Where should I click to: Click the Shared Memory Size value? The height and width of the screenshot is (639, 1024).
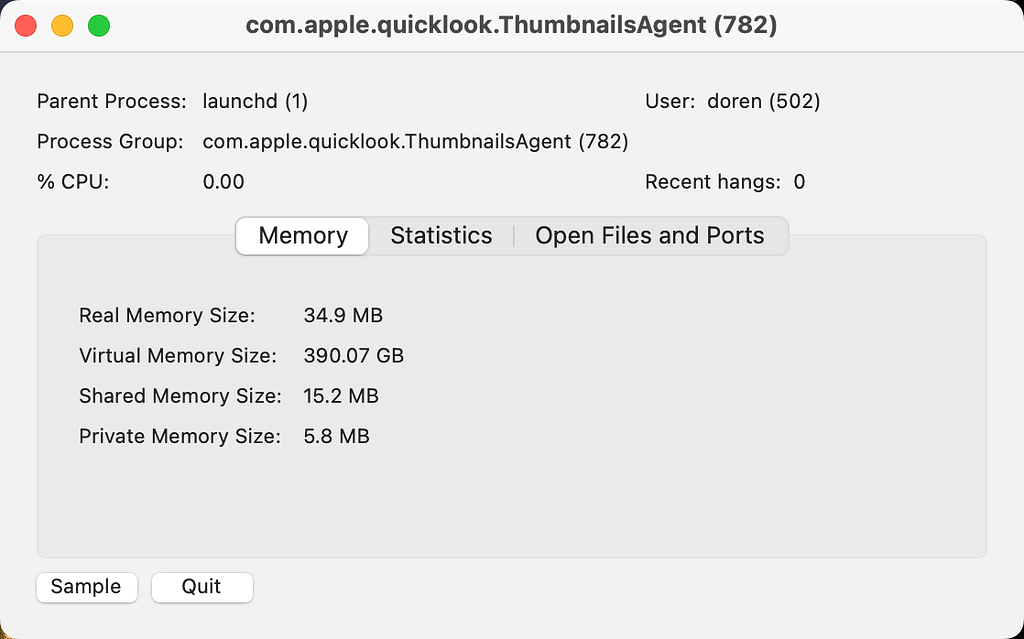click(x=341, y=396)
